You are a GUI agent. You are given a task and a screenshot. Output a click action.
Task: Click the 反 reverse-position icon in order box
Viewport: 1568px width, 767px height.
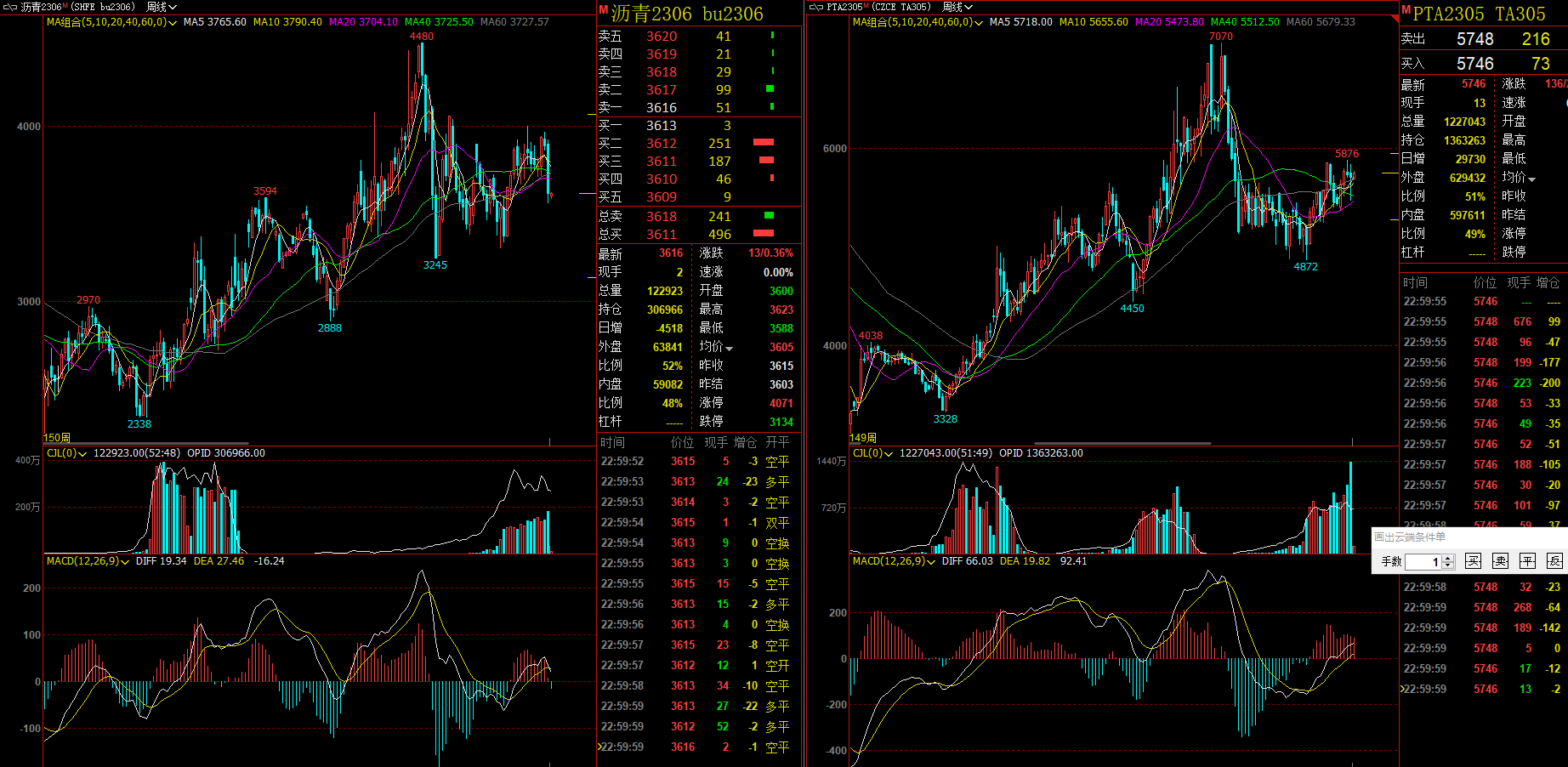[x=1555, y=561]
